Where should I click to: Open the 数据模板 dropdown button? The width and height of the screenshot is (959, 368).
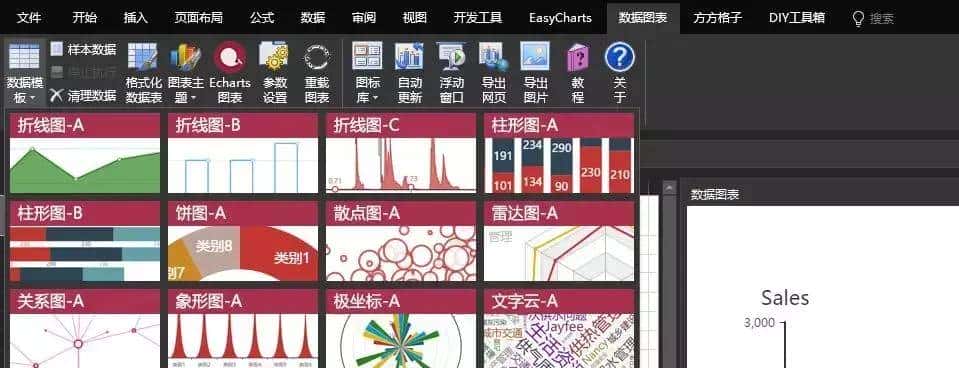tap(24, 72)
